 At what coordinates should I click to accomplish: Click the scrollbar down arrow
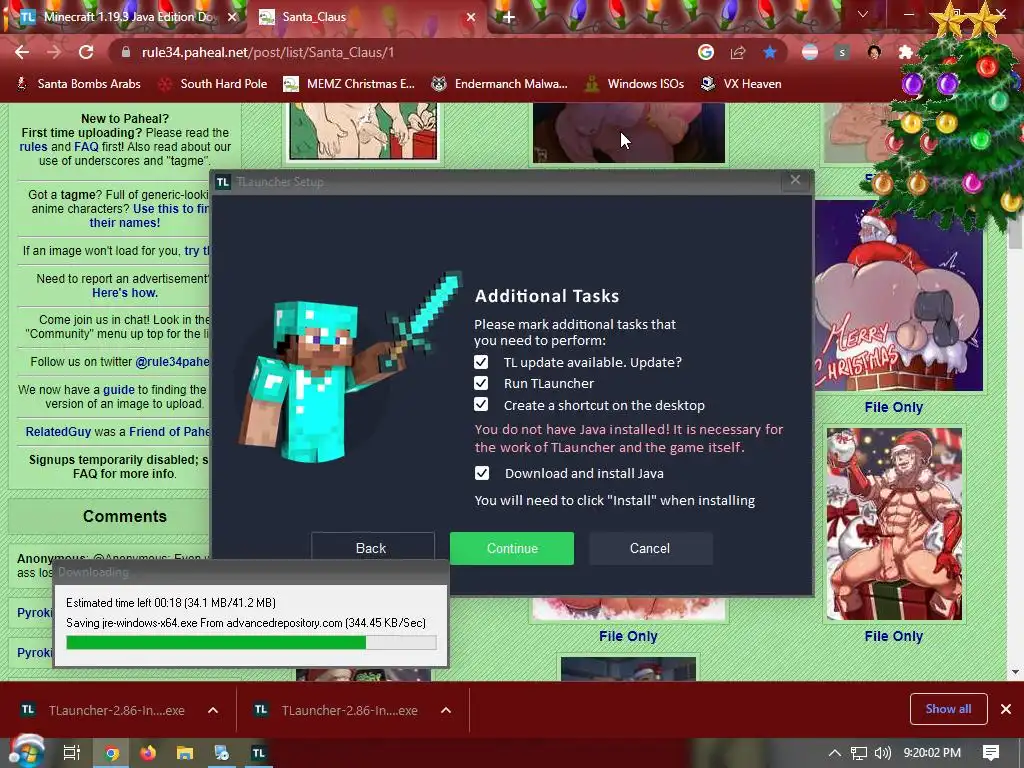pyautogui.click(x=1015, y=671)
